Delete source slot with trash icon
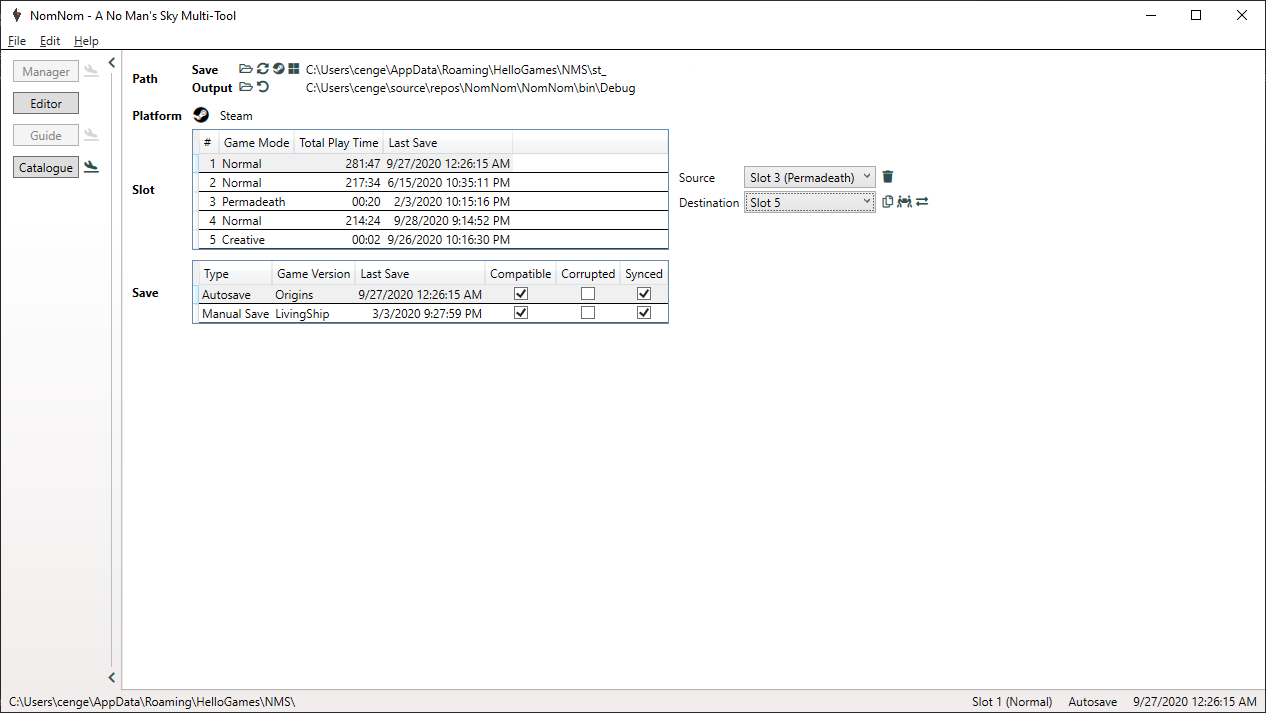Viewport: 1266px width, 713px height. [888, 177]
